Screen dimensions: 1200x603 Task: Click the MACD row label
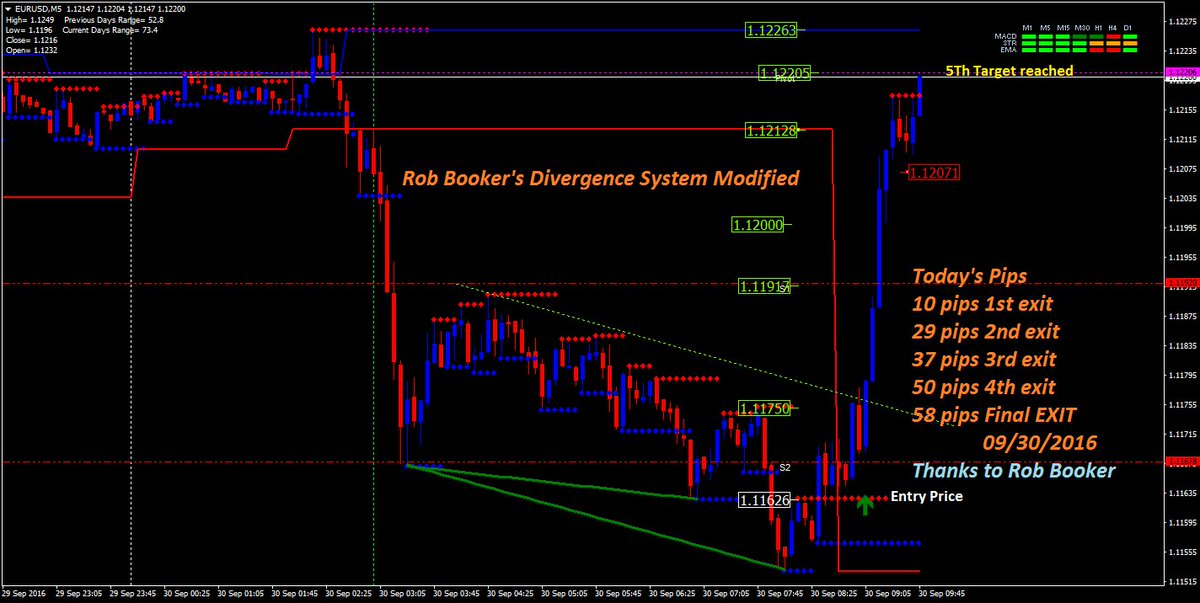(1006, 37)
